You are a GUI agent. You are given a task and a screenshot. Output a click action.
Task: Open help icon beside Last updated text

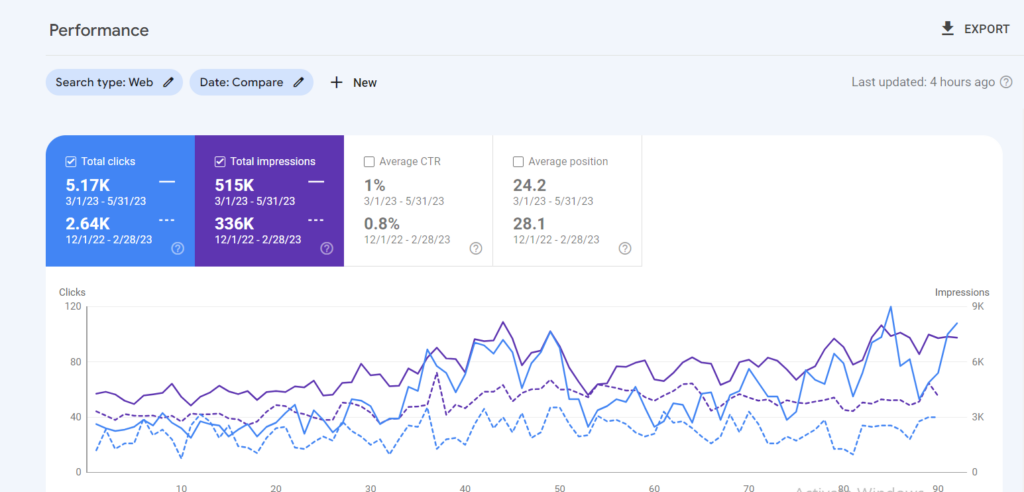point(1005,82)
